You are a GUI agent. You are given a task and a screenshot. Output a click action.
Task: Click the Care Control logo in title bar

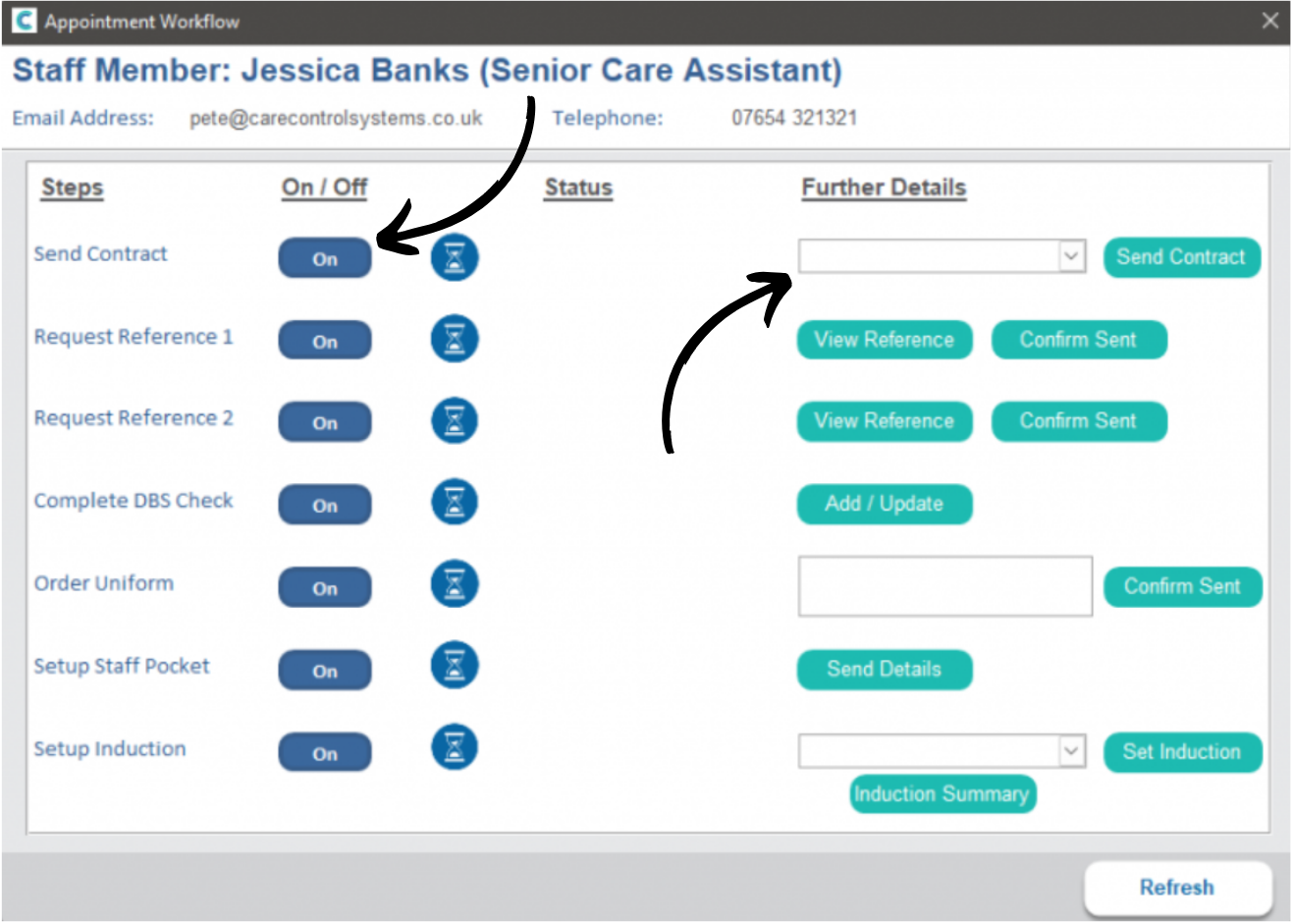coord(24,21)
